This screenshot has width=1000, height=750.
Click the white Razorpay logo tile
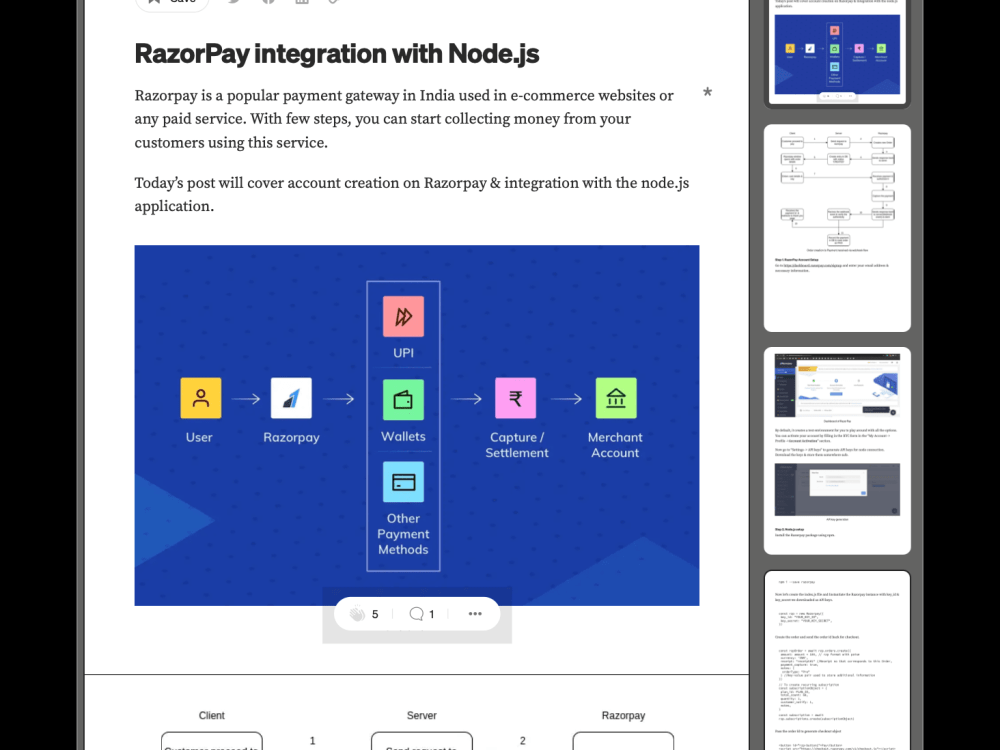pos(291,398)
